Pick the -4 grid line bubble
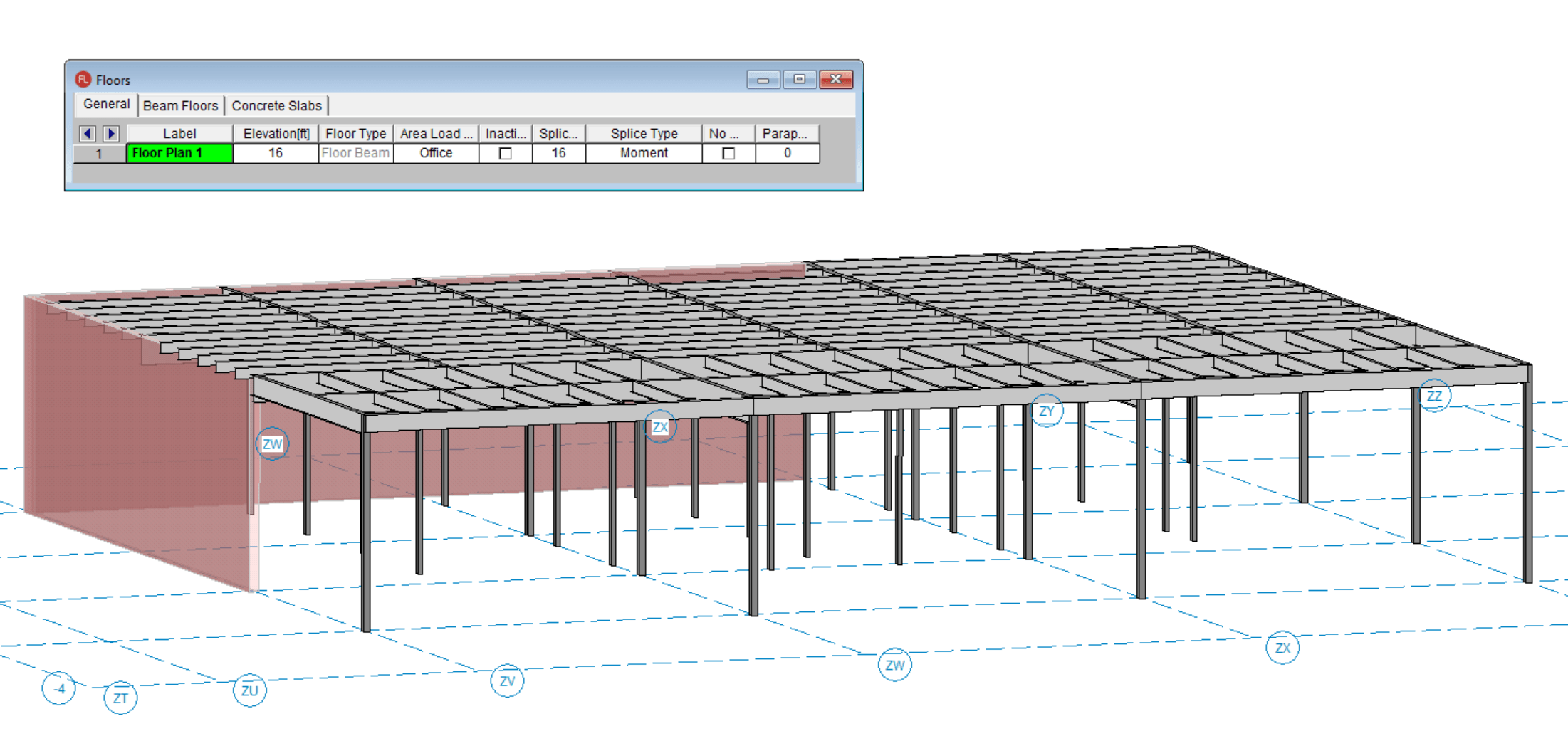1568x741 pixels. click(x=59, y=688)
